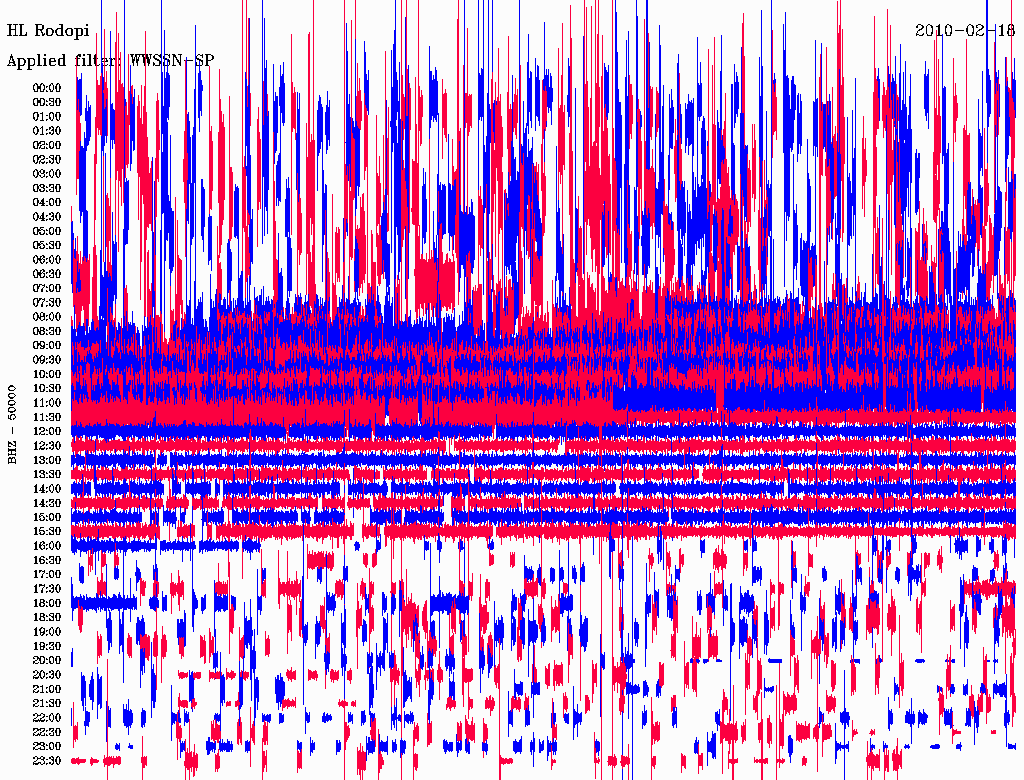Select the 04:00 time label
This screenshot has width=1024, height=780.
[x=47, y=203]
